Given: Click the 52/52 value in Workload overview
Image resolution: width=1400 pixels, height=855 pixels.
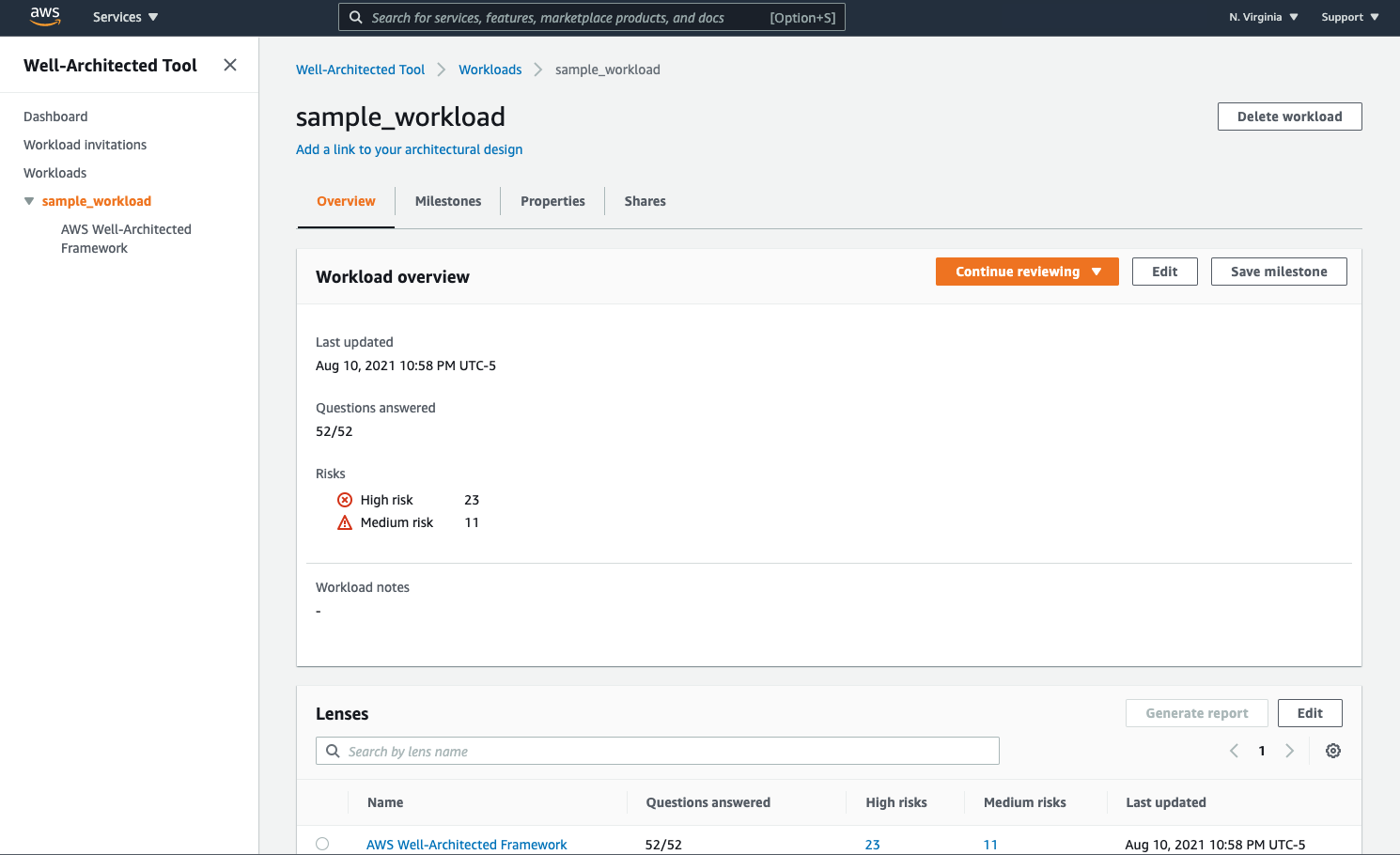Looking at the screenshot, I should coord(334,431).
